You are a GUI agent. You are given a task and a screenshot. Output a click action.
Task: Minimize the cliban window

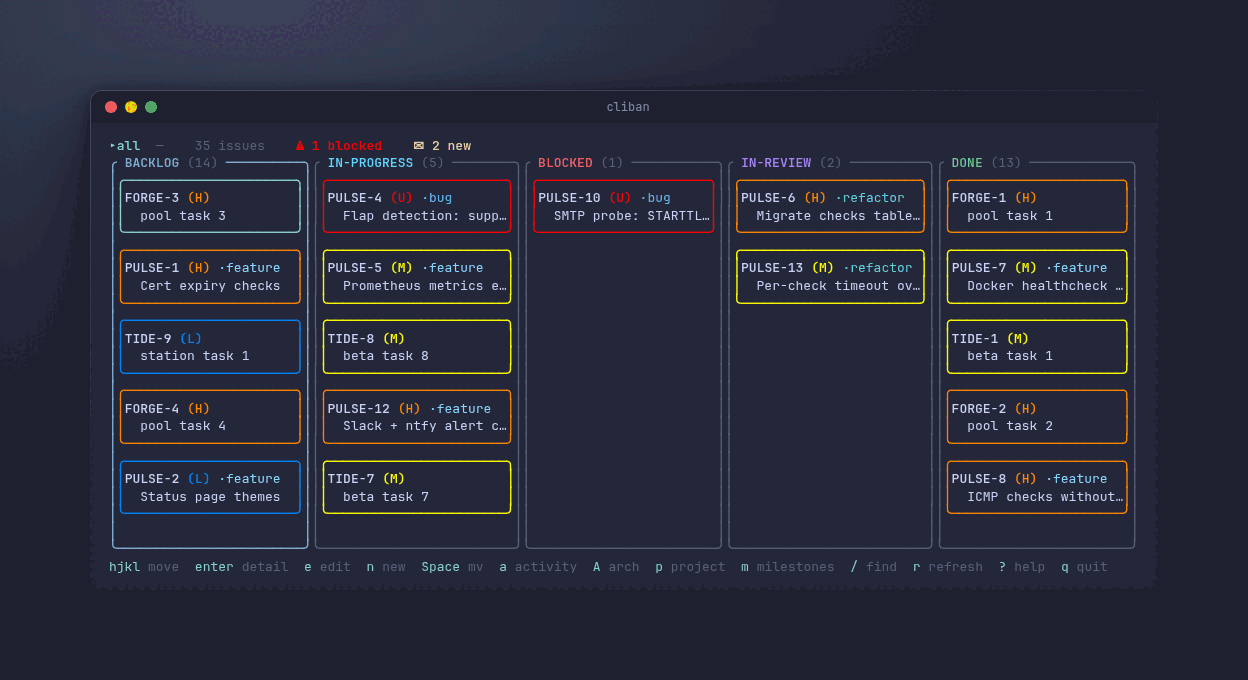[131, 107]
